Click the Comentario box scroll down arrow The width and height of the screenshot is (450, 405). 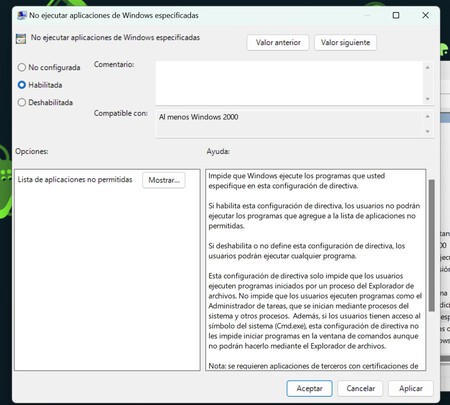428,99
